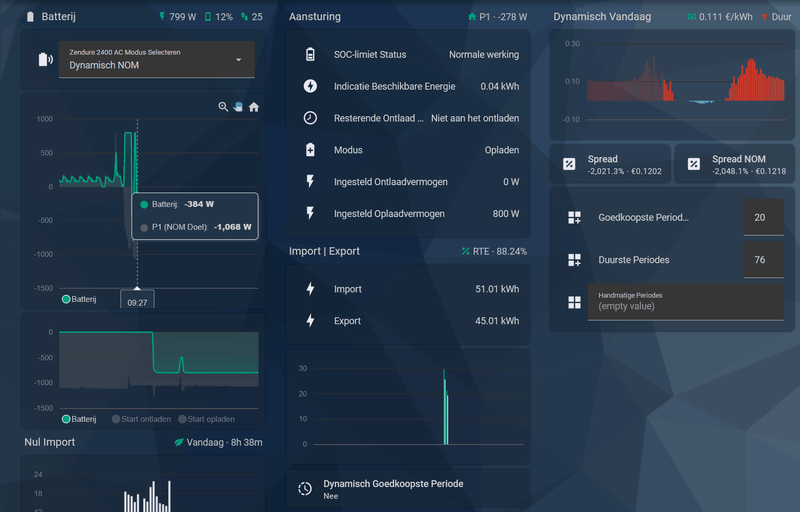Open the Zendure 2400 AC Modus dropdown
The image size is (800, 512).
click(157, 60)
